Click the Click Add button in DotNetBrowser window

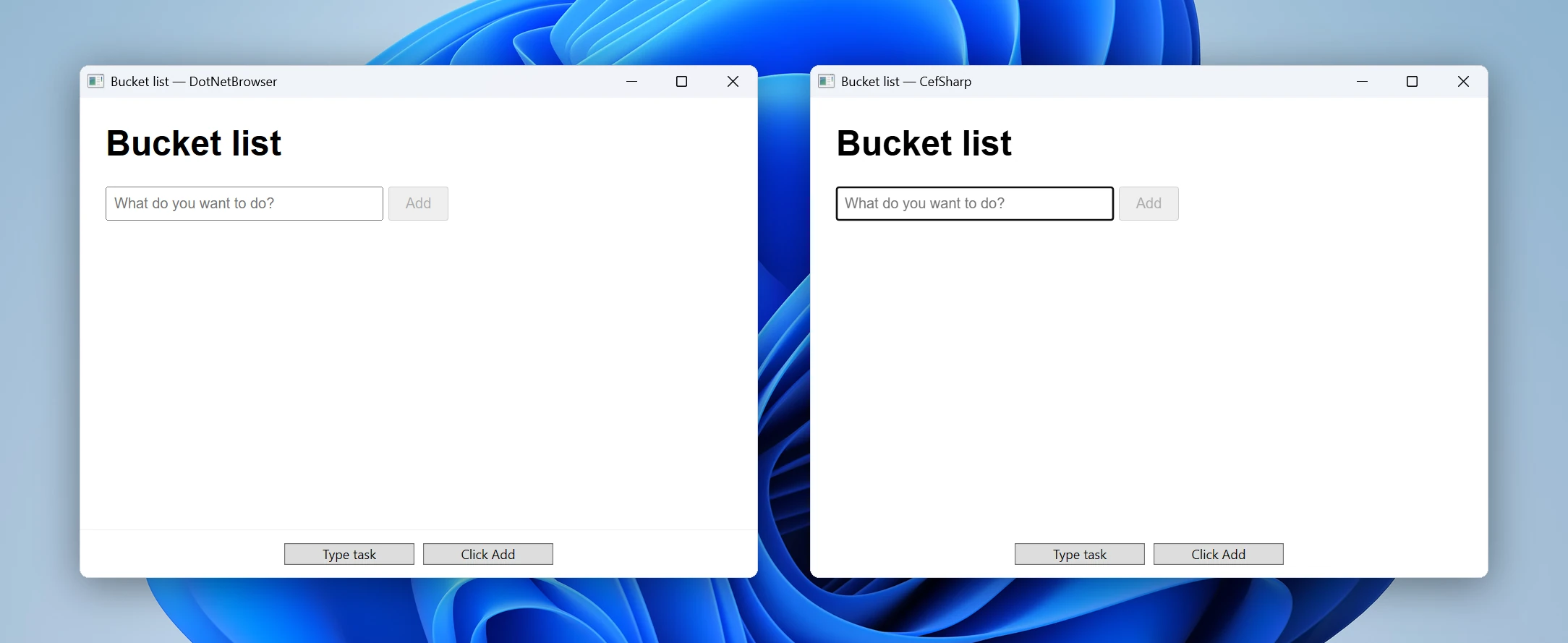point(488,554)
